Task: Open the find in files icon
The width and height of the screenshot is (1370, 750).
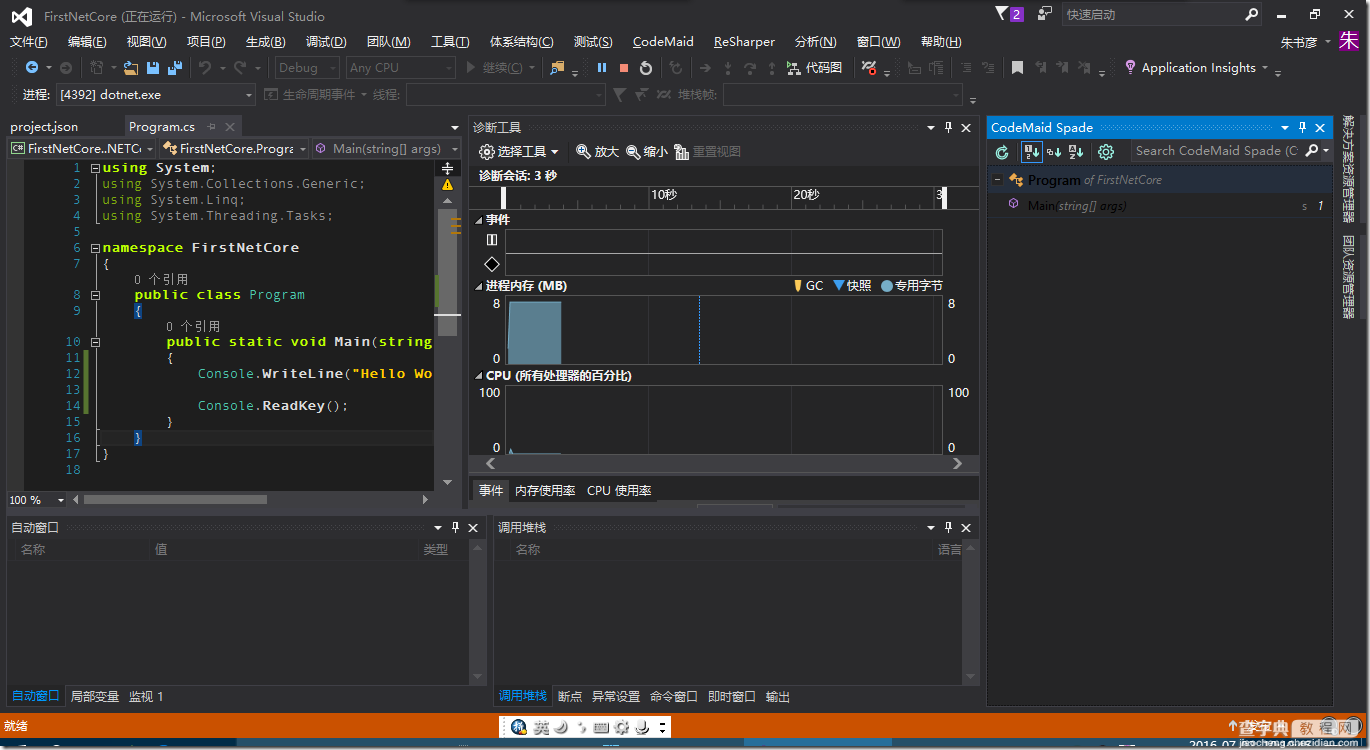Action: point(557,68)
